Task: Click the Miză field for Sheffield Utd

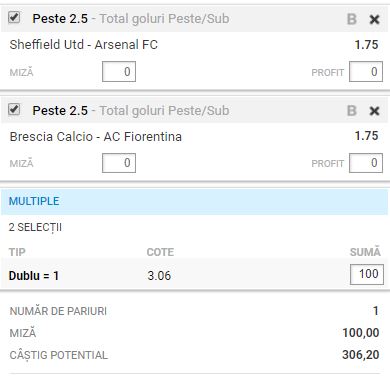Action: 119,71
